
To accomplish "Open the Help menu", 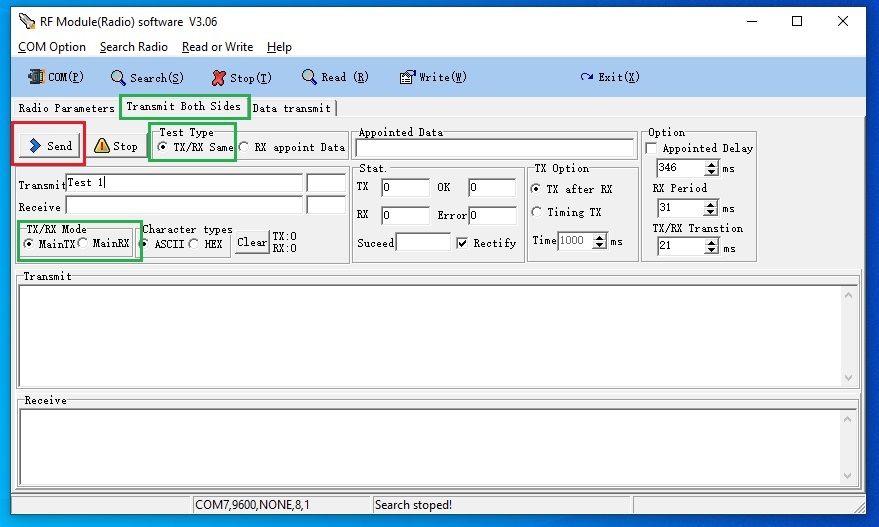I will coord(279,47).
